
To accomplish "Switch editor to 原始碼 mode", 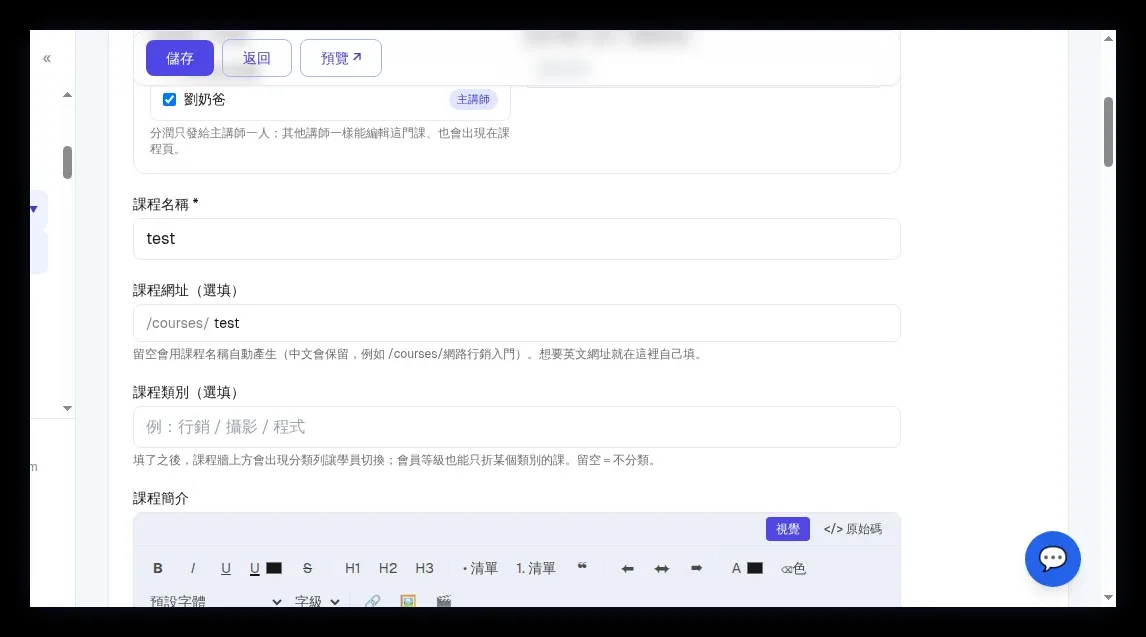I will point(853,529).
